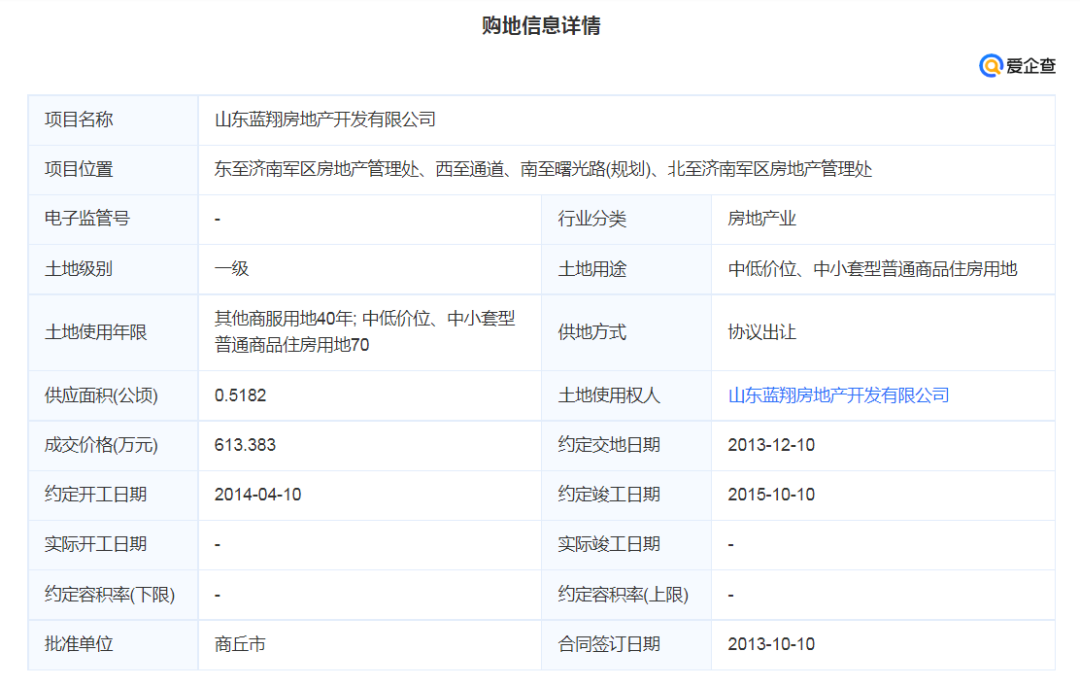Click the 项目位置 address text
1080x686 pixels.
point(543,169)
